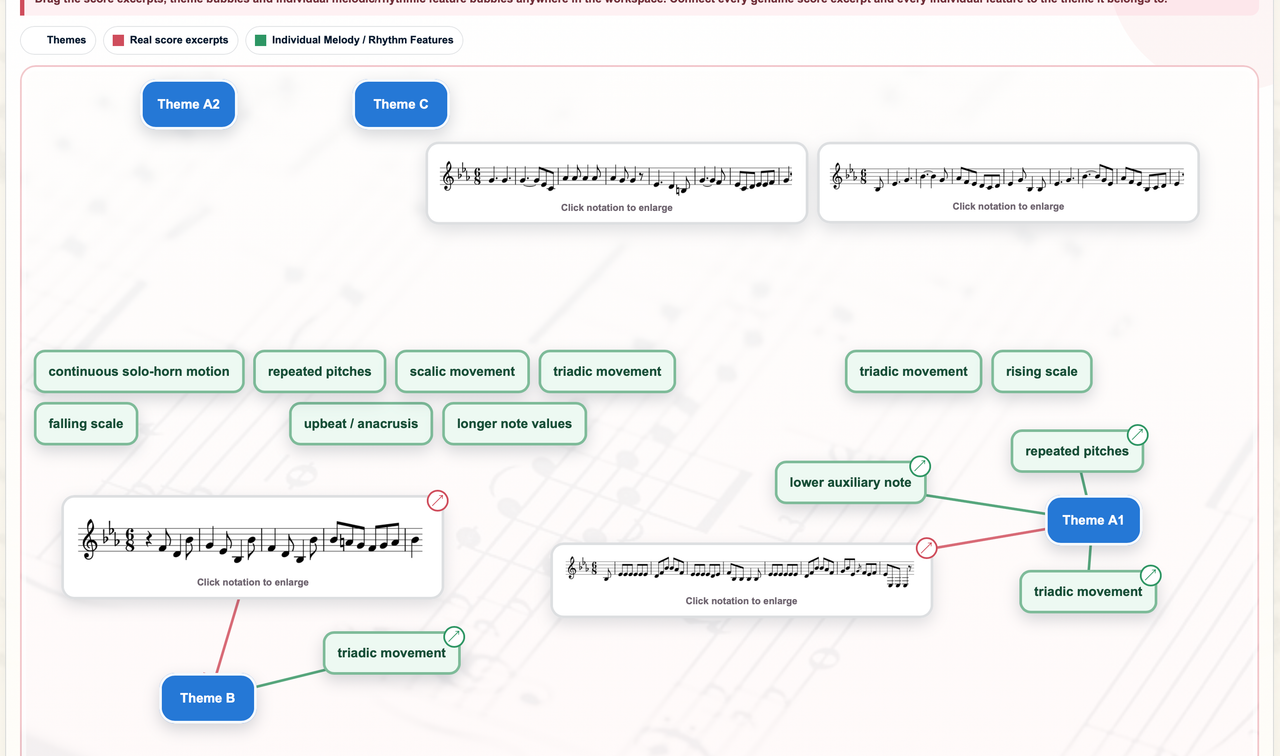Click the Themes legend label
Screen dimensions: 1280x756
66,40
